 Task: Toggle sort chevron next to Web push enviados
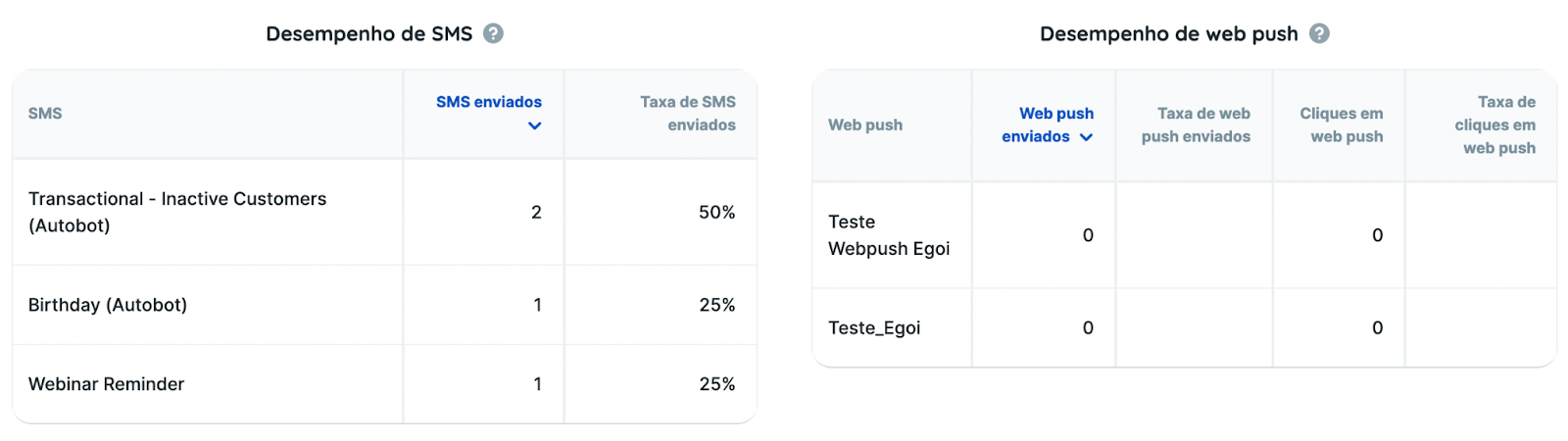1086,137
